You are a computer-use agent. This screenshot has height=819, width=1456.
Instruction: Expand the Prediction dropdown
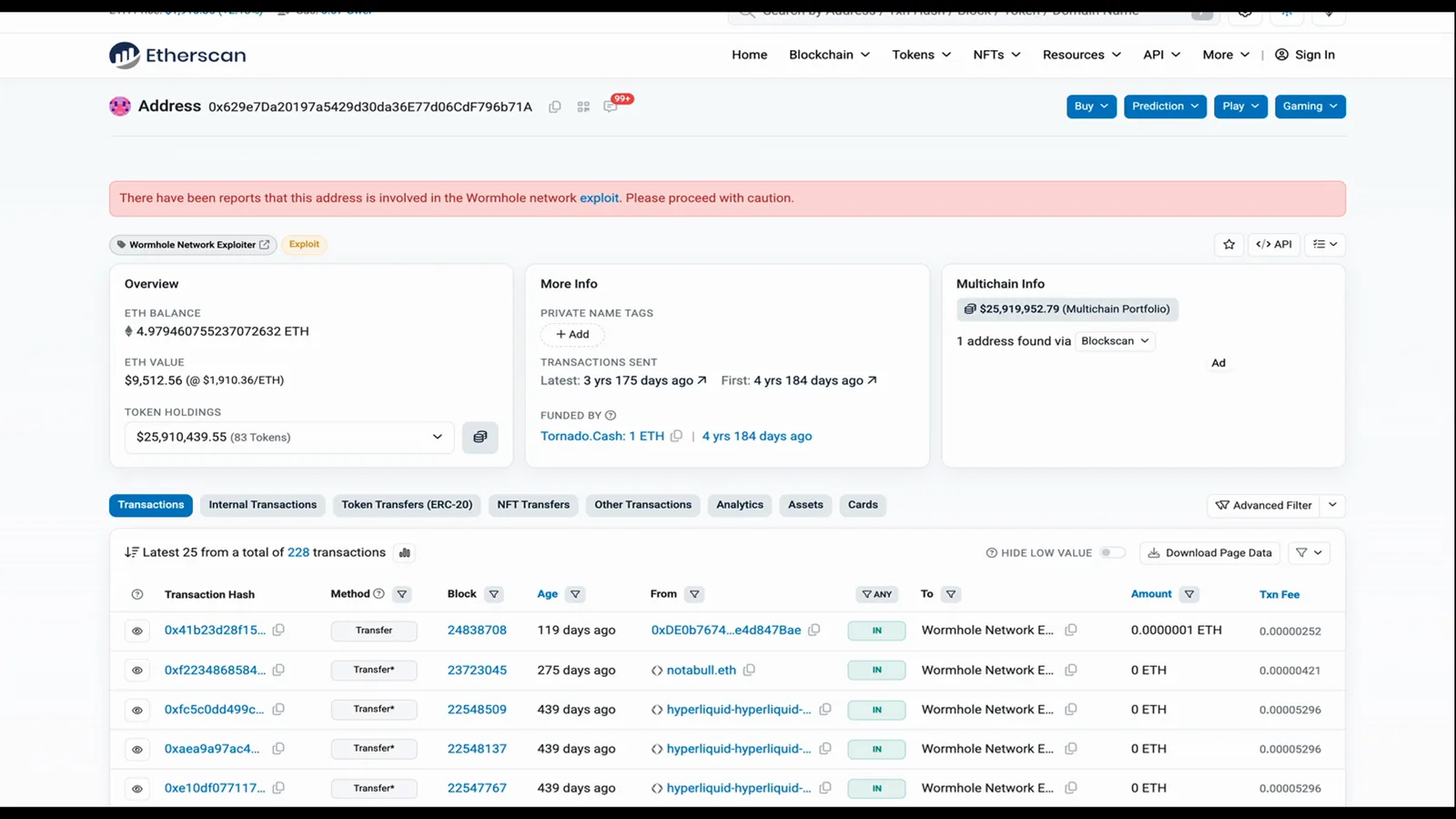tap(1165, 106)
